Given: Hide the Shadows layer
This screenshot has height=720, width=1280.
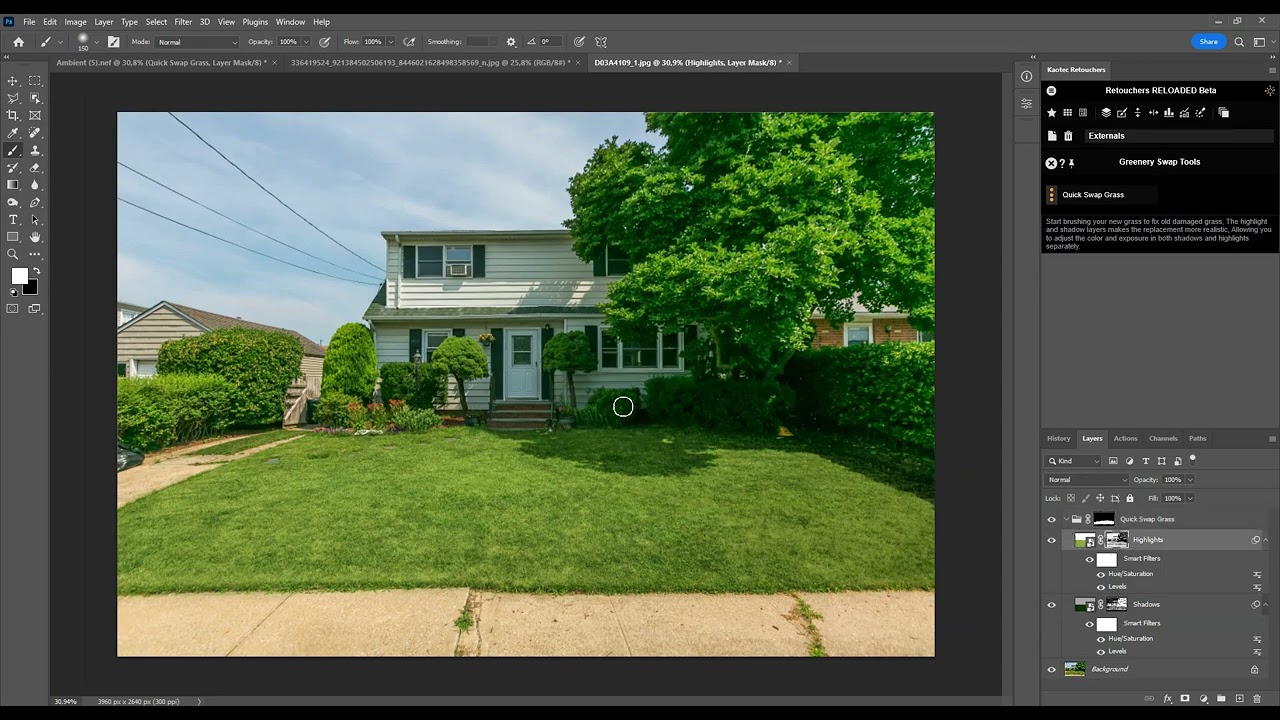Looking at the screenshot, I should tap(1051, 605).
